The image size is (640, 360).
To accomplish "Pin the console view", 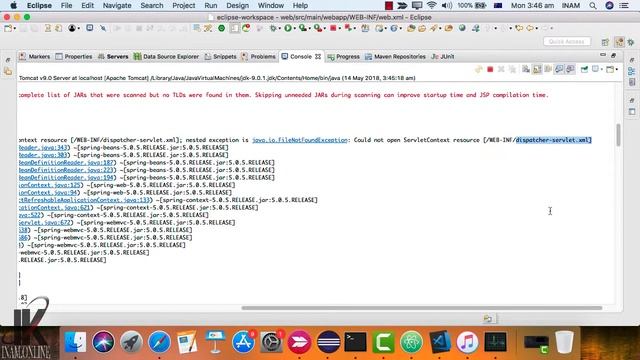I will [x=584, y=69].
